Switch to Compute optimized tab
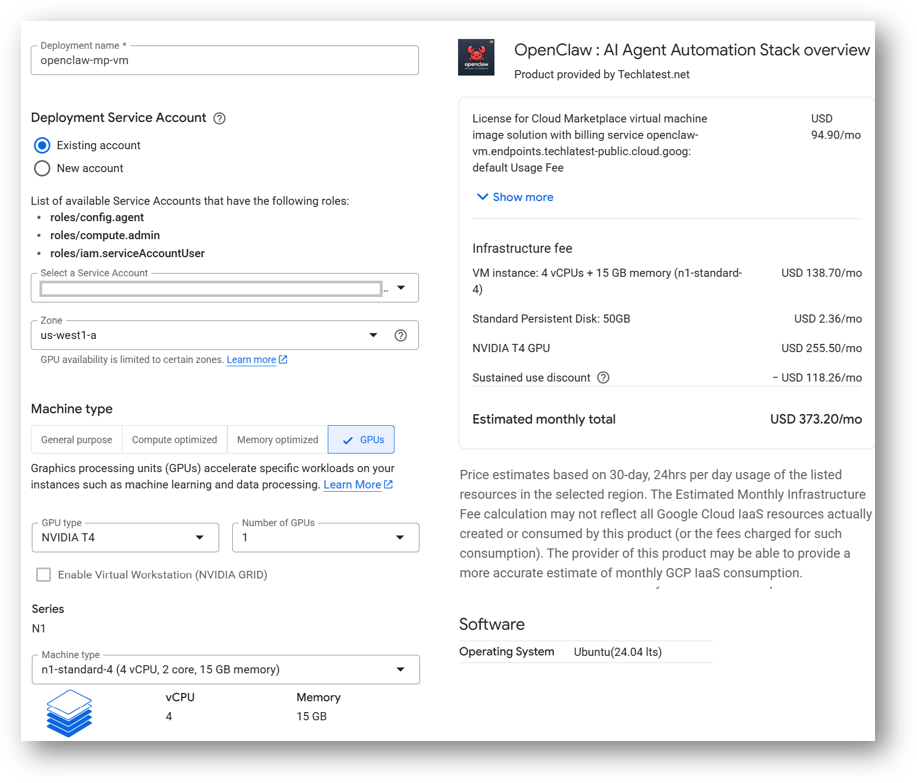 174,440
